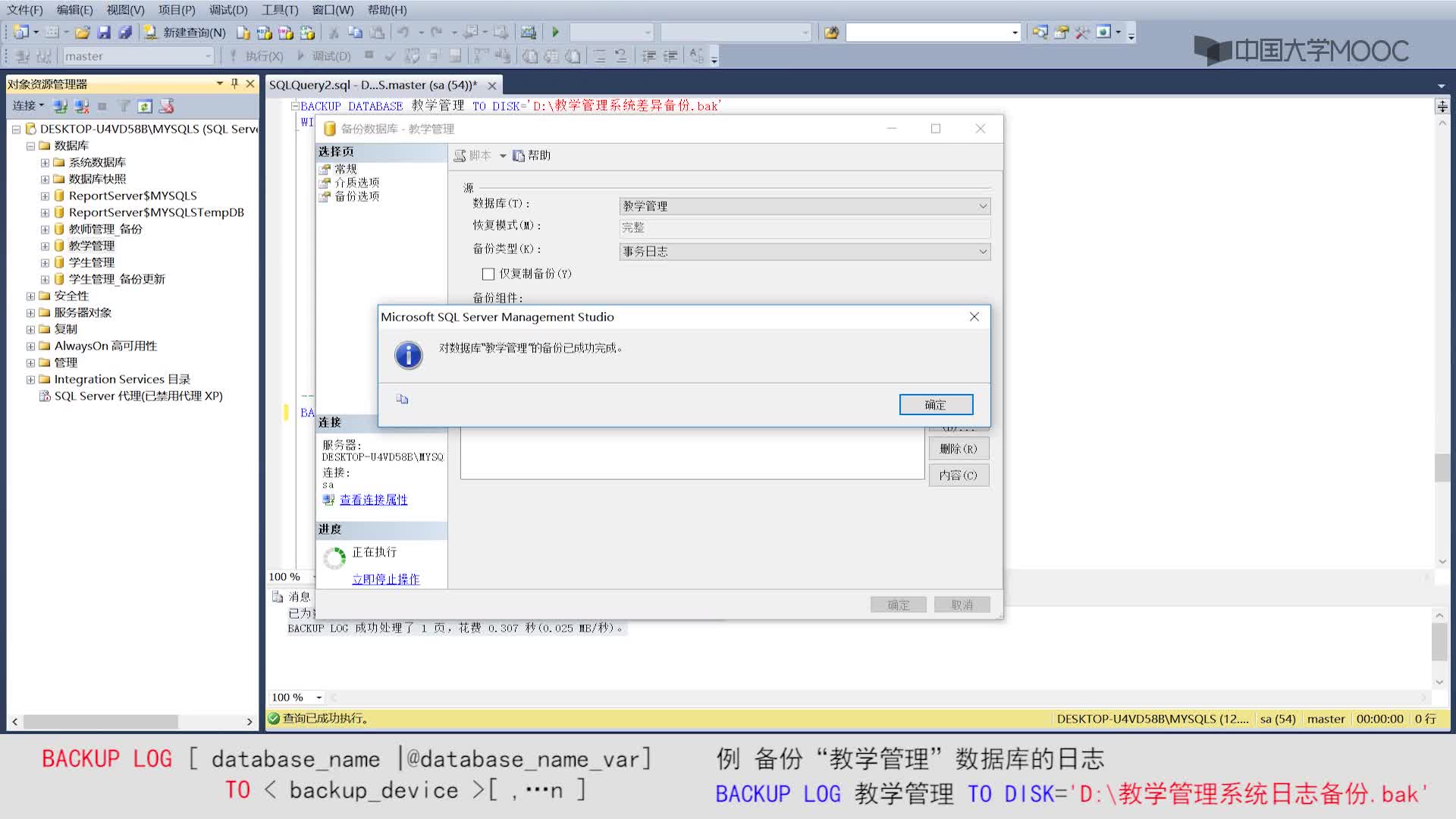Image resolution: width=1456 pixels, height=819 pixels.
Task: Click the Undo arrow icon
Action: (403, 33)
